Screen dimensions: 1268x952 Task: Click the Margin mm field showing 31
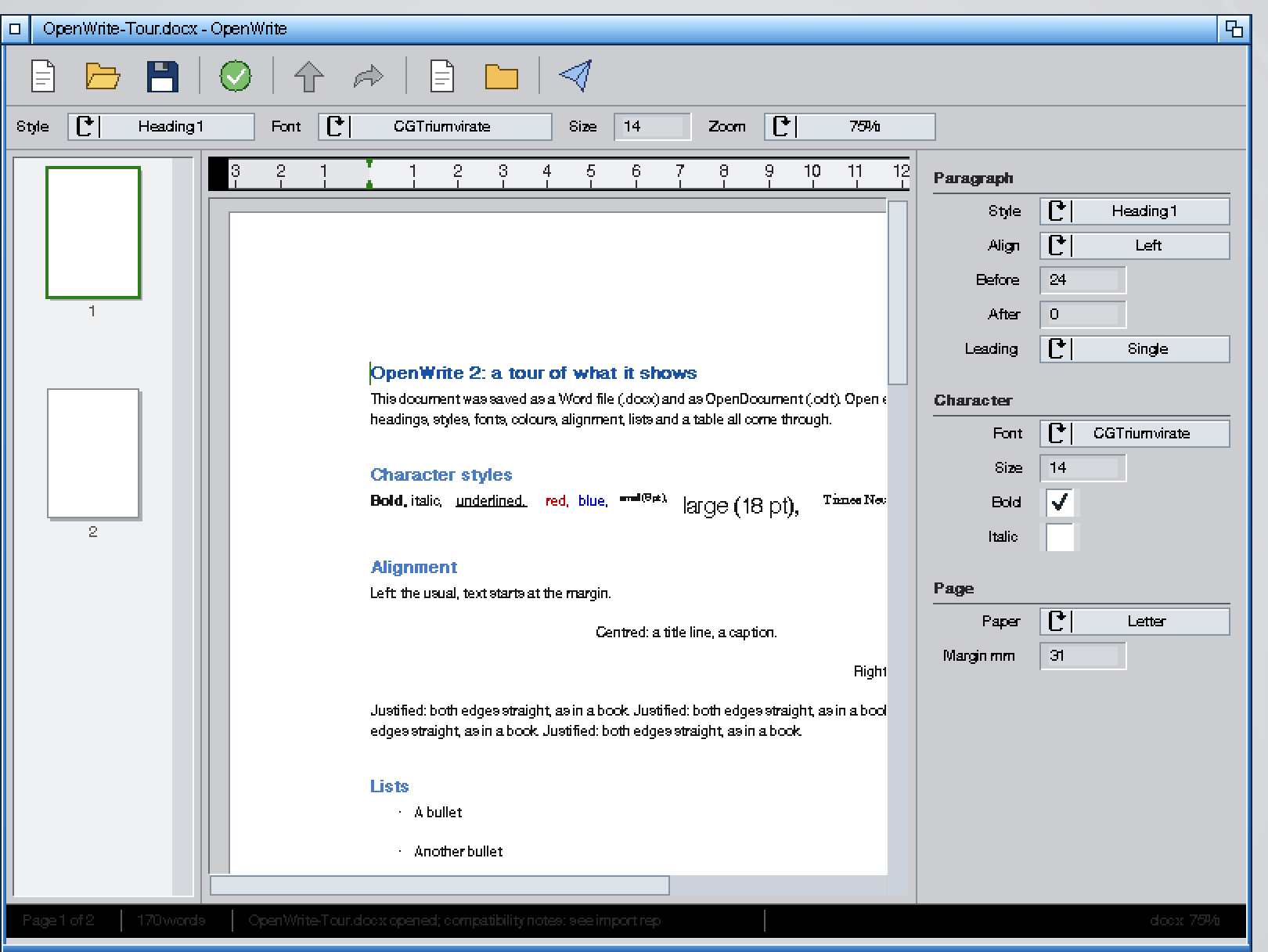point(1083,656)
